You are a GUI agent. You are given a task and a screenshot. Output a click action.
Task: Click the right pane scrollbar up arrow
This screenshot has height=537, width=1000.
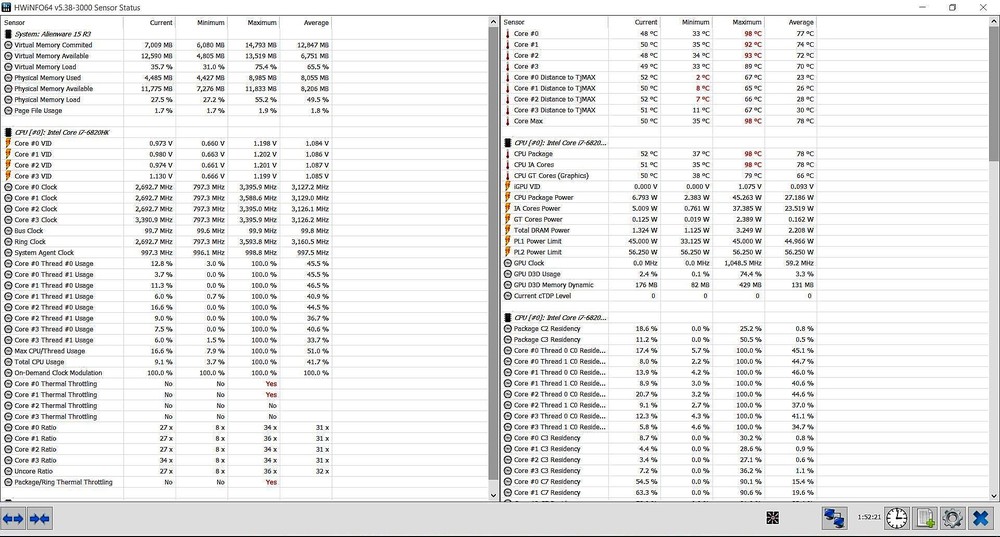coord(992,22)
